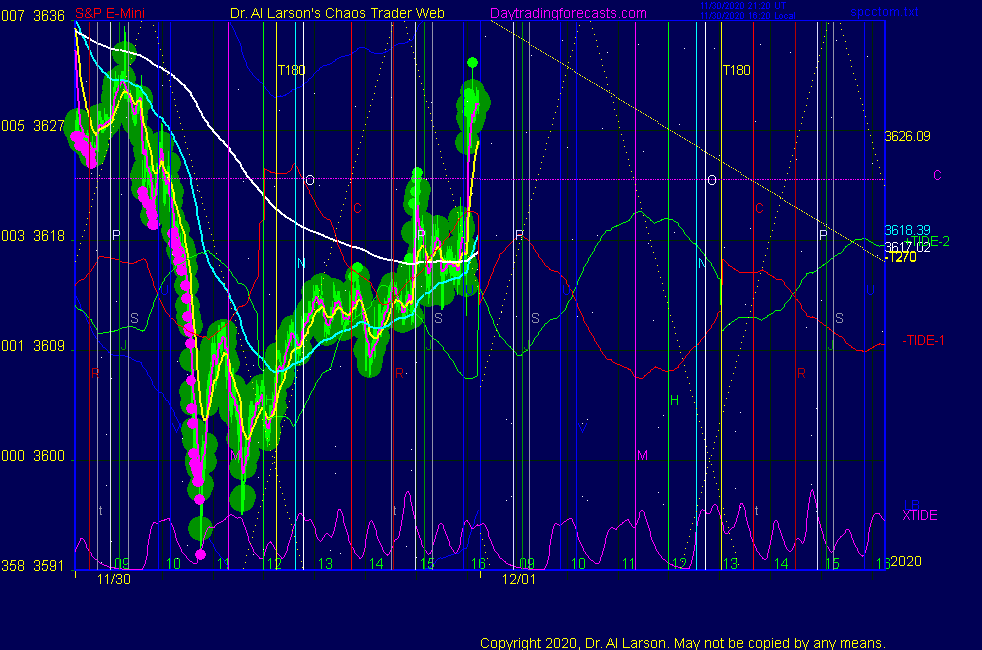Click the magenta M marker
Screen dimensions: 982x650
[x=642, y=455]
